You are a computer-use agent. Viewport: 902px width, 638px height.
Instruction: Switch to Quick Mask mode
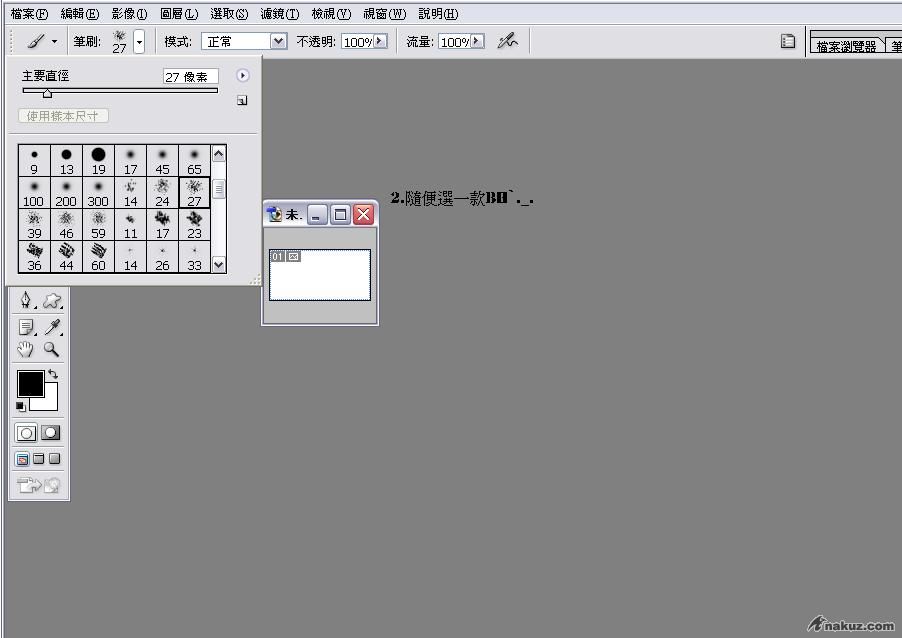(x=51, y=433)
